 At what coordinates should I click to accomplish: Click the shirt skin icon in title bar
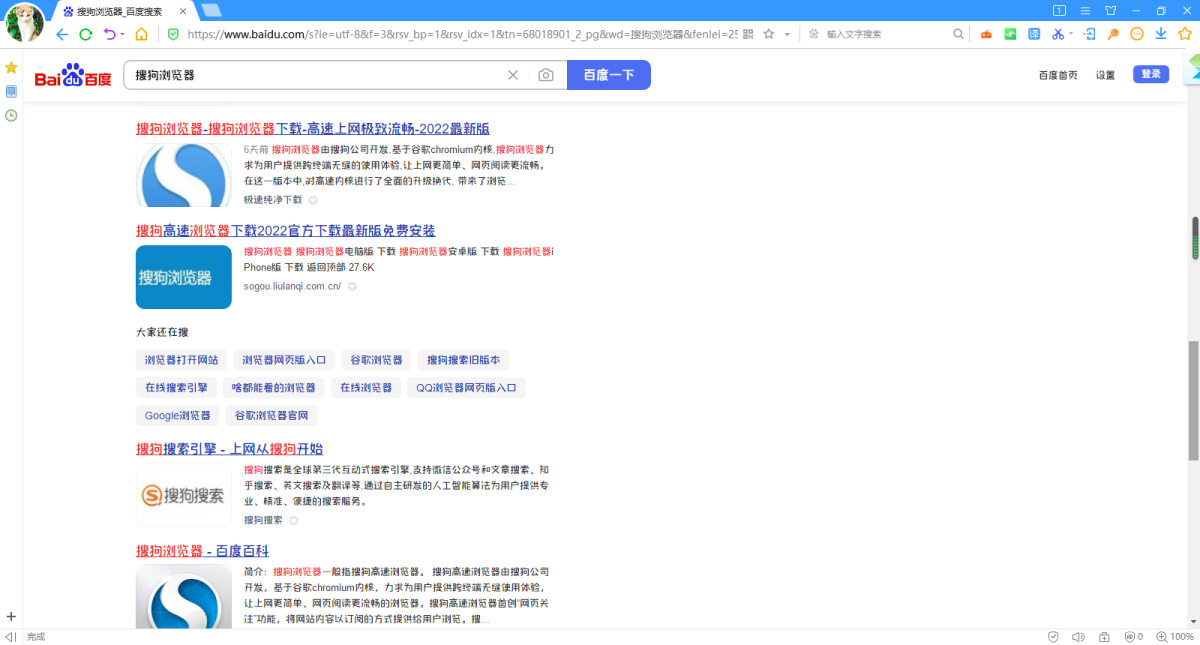click(x=1110, y=10)
